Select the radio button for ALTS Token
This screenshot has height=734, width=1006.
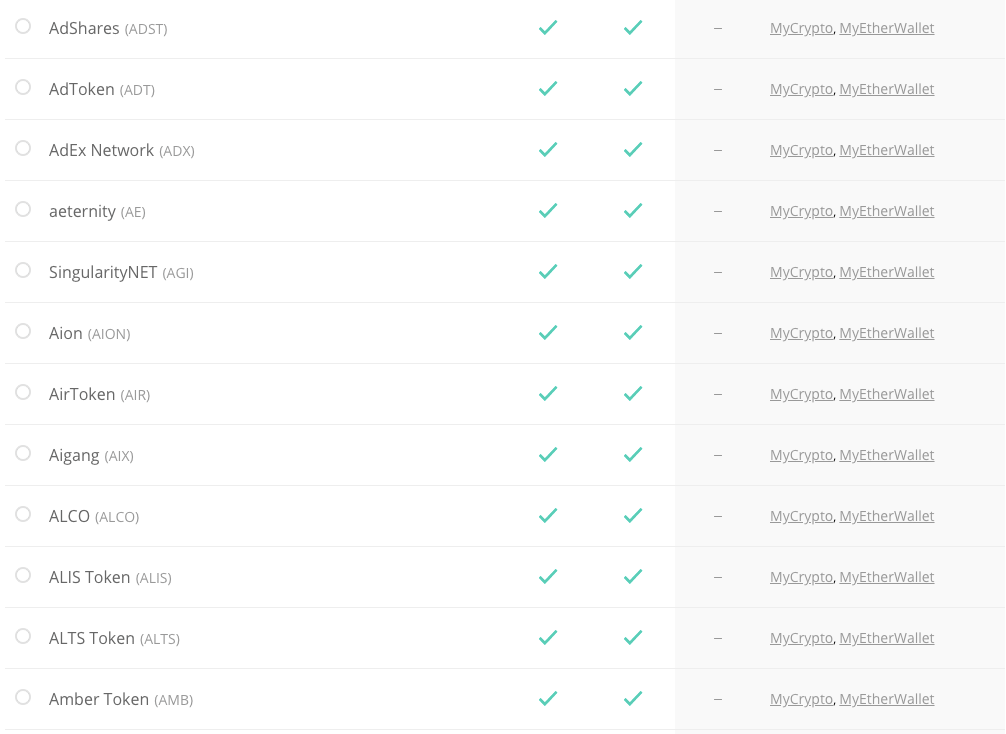(23, 638)
